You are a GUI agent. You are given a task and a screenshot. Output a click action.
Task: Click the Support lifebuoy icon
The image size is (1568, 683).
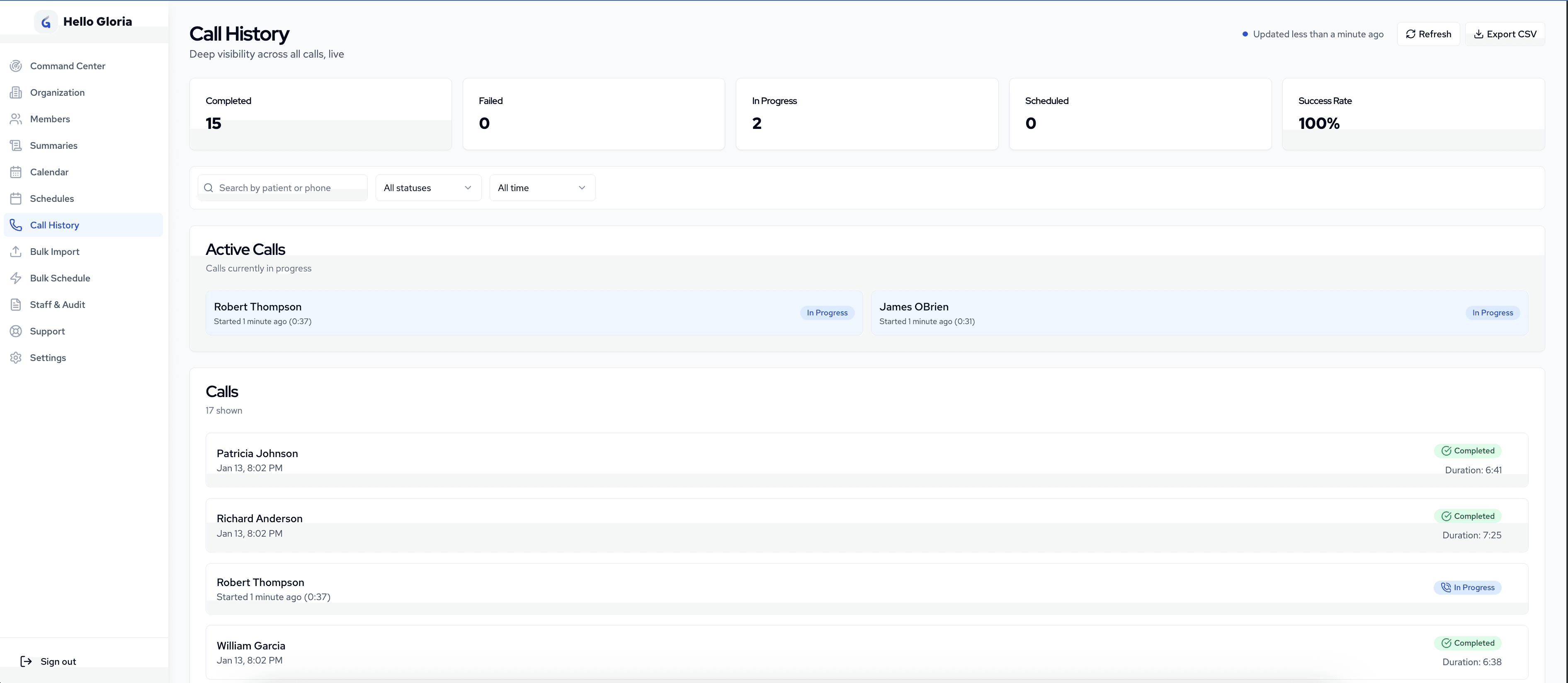(x=16, y=331)
